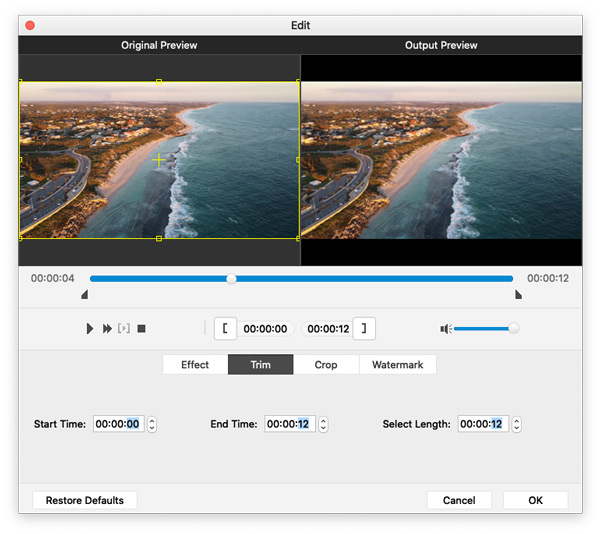
Task: Click the playhead knob on the timeline
Action: coord(231,279)
